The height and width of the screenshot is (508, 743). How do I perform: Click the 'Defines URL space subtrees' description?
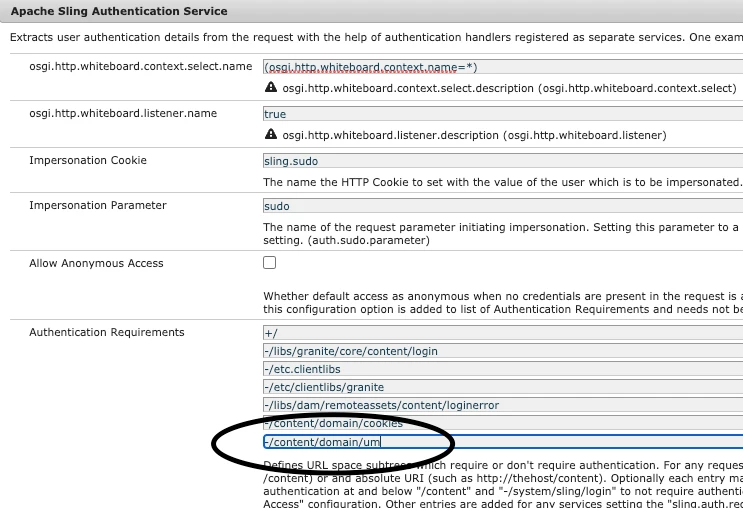[503, 484]
